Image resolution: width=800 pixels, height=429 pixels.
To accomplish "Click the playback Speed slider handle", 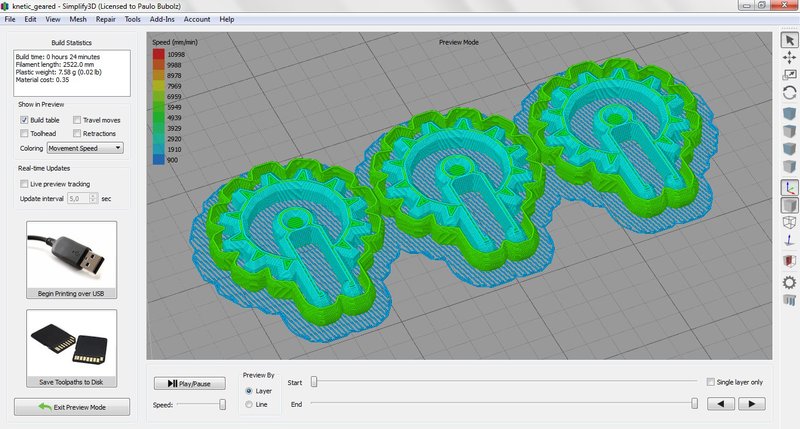I will coord(222,405).
